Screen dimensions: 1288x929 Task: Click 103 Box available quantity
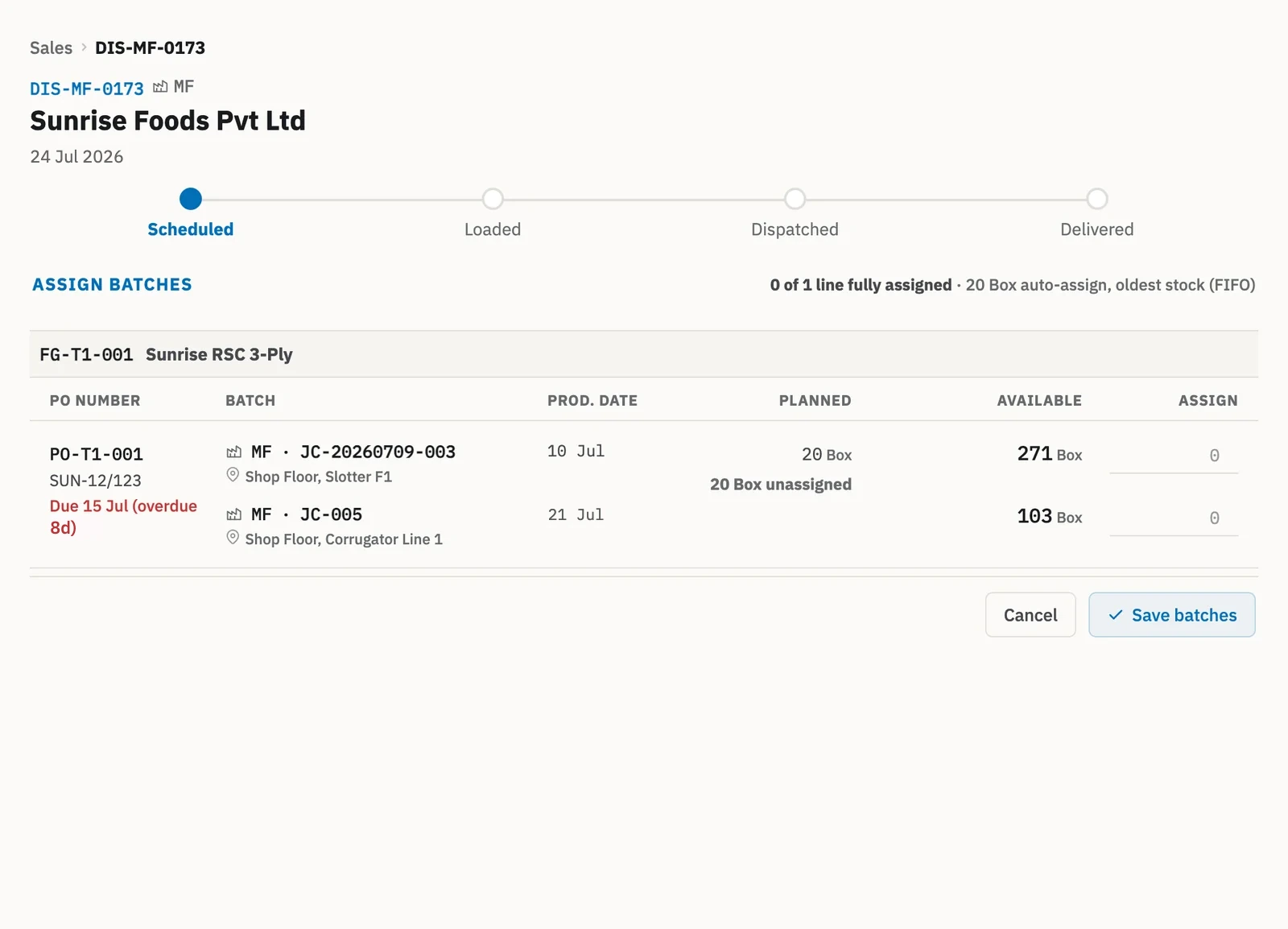(1050, 517)
